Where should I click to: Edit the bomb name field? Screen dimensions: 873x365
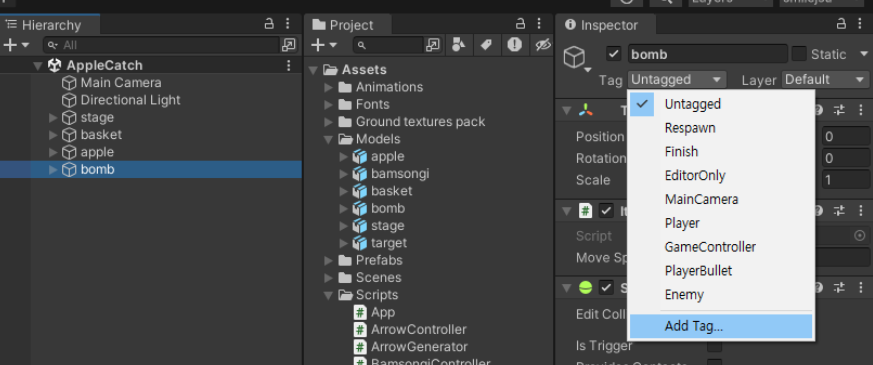point(708,55)
